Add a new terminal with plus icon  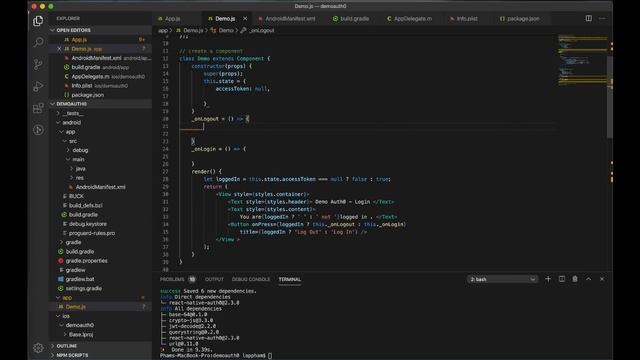[x=548, y=279]
